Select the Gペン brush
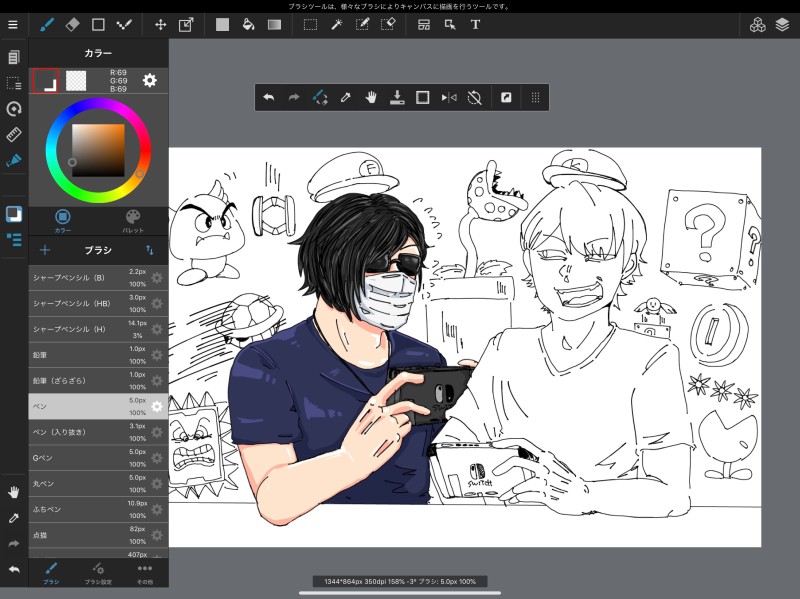The image size is (800, 599). click(98, 458)
